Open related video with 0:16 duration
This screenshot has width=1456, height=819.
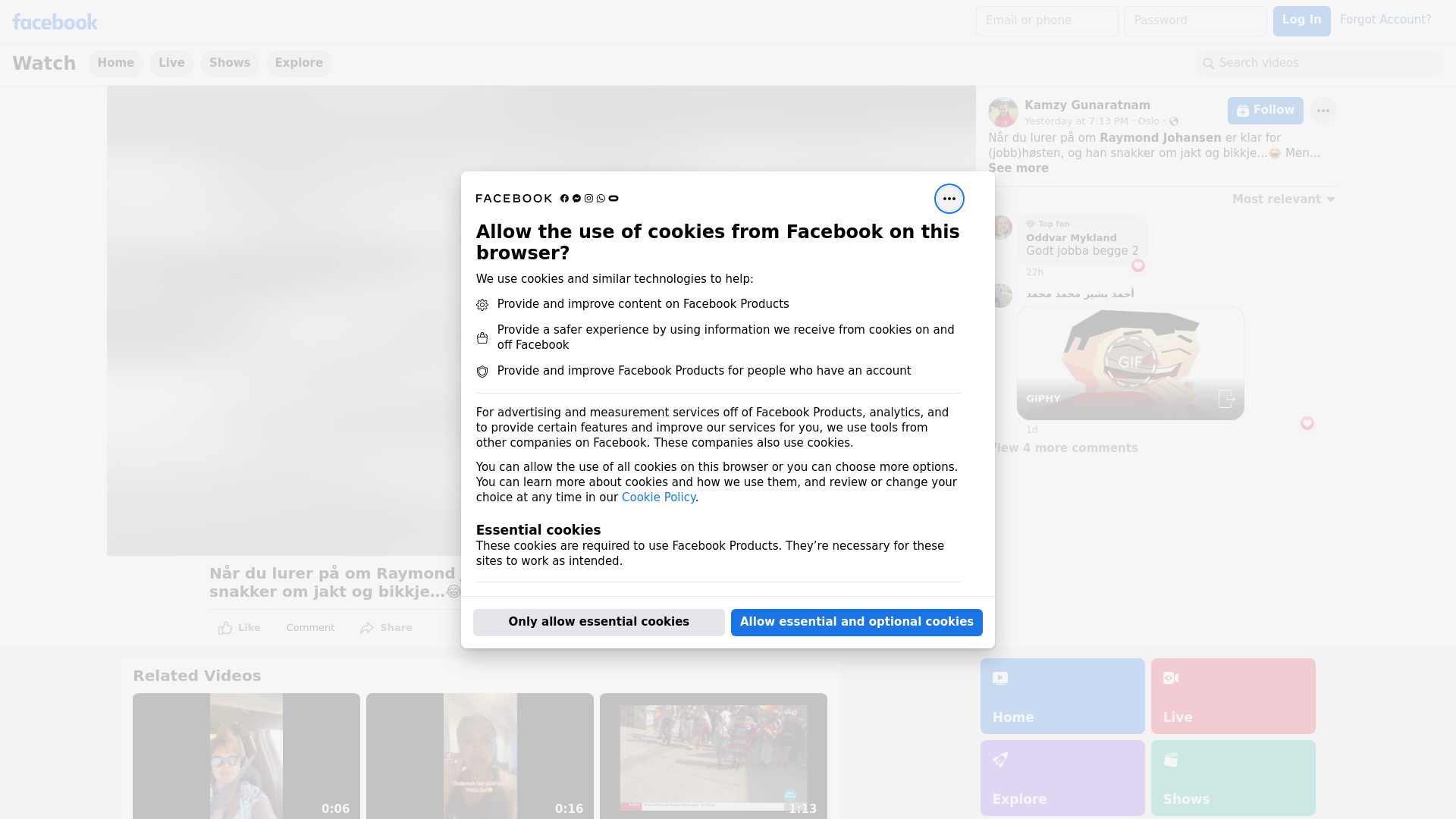tap(480, 756)
